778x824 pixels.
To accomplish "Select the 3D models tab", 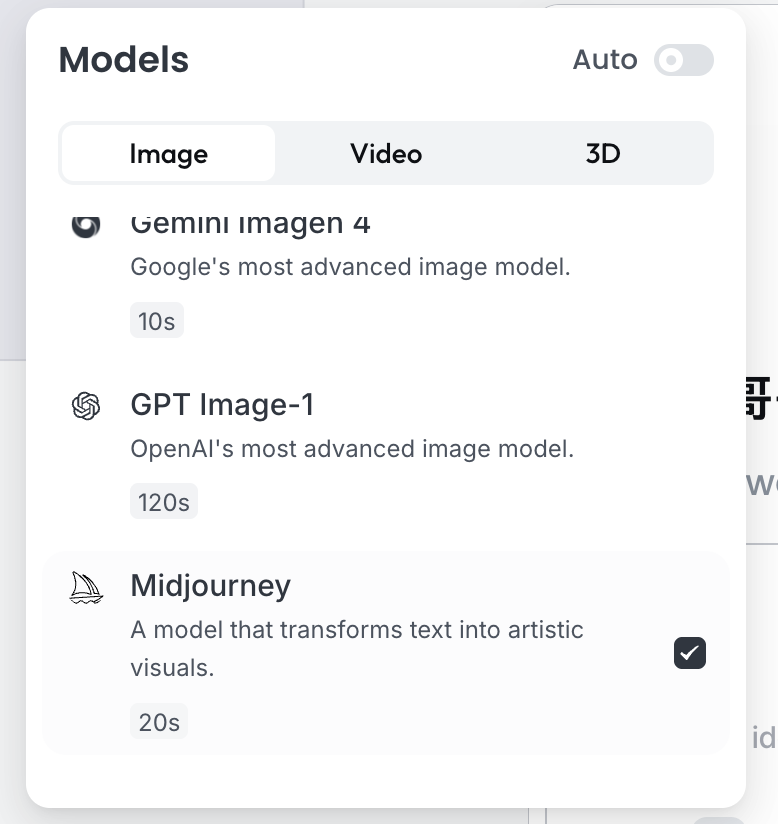I will pyautogui.click(x=603, y=154).
